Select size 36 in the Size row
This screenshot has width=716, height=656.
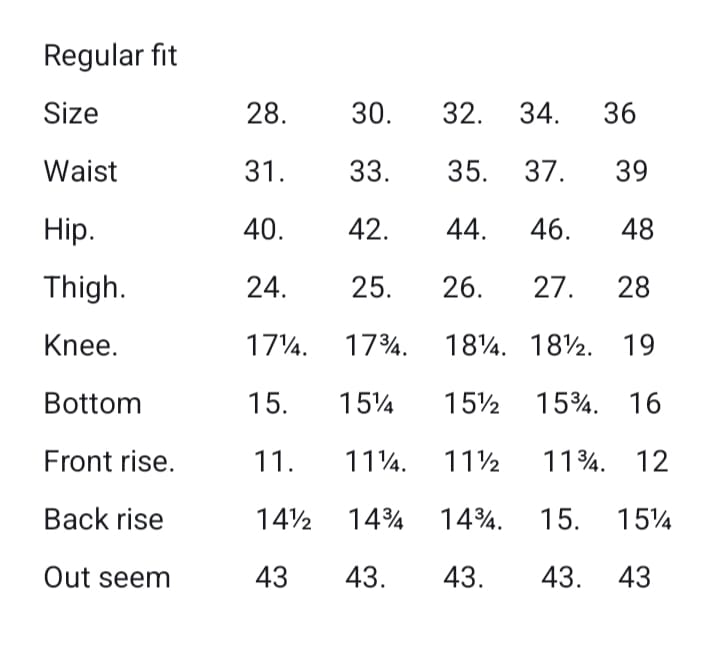click(x=619, y=114)
